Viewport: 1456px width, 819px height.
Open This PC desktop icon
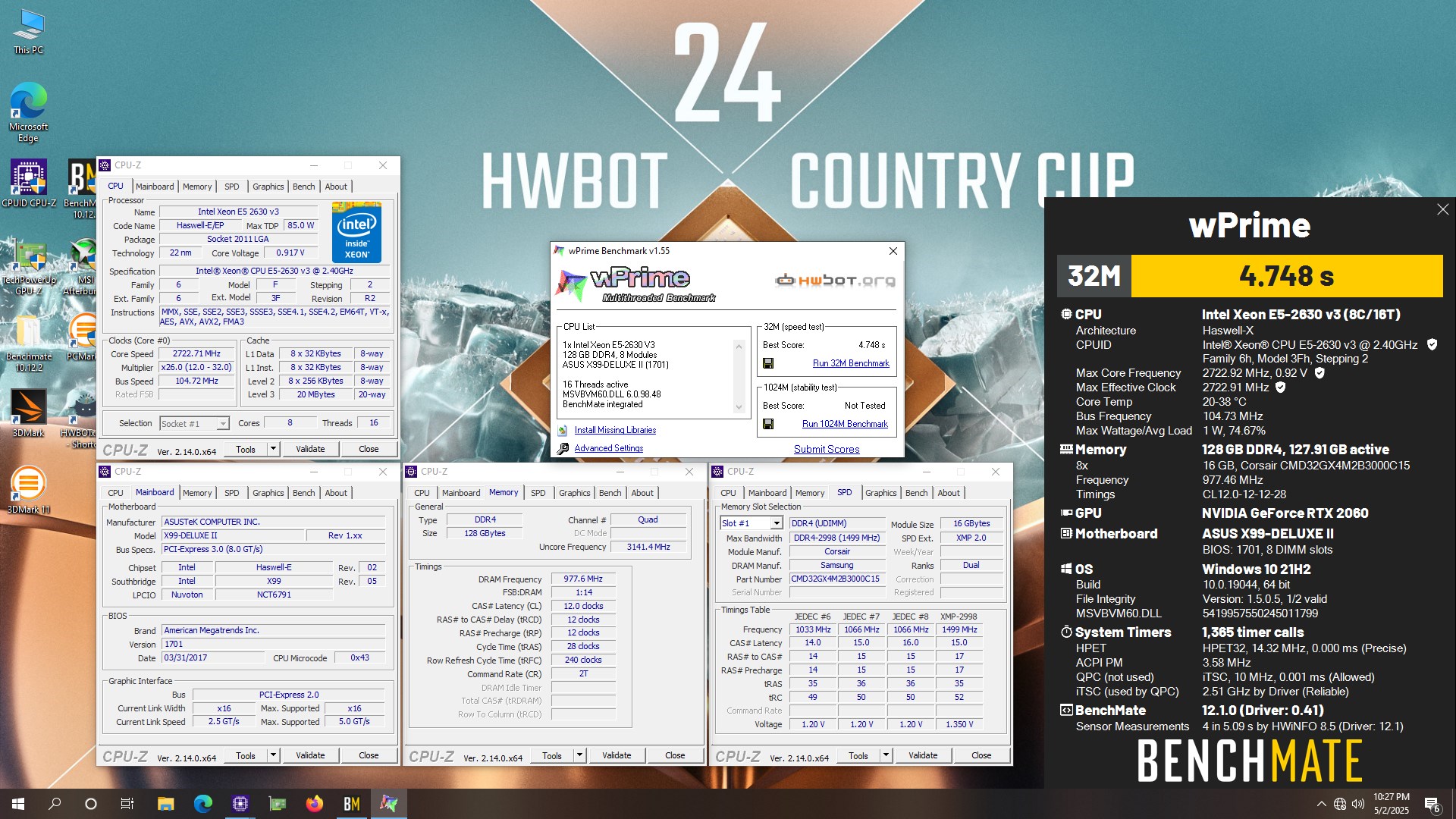pyautogui.click(x=28, y=31)
